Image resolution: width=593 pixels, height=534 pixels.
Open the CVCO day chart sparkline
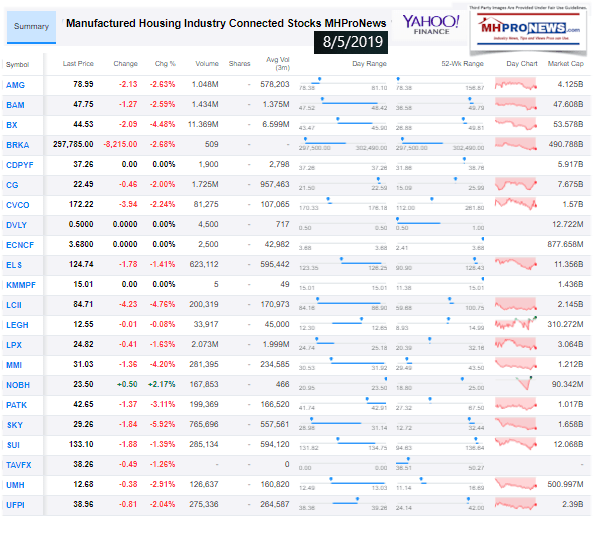click(516, 204)
